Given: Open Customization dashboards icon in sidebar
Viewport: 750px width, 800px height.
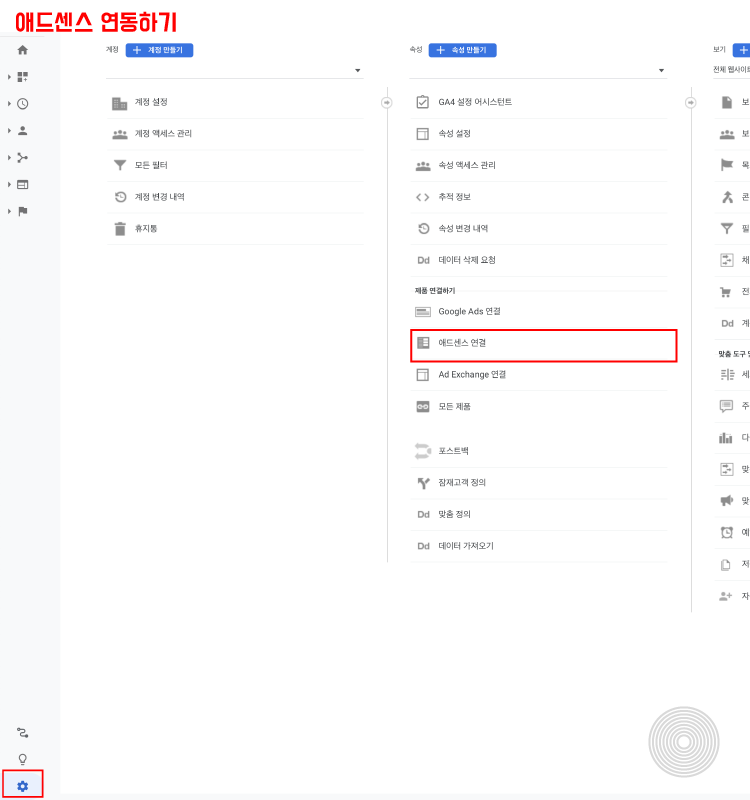Looking at the screenshot, I should tap(22, 77).
